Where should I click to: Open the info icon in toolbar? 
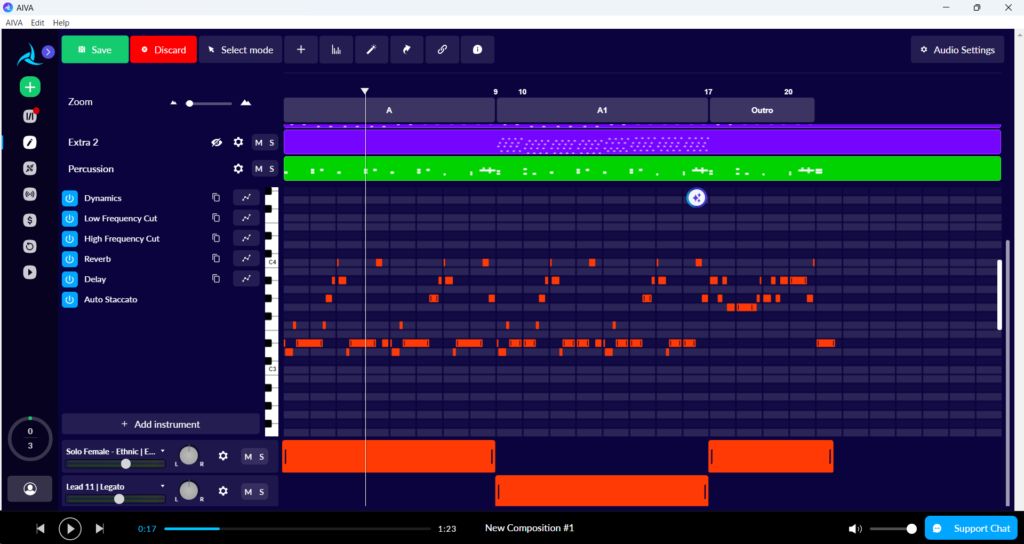click(x=477, y=50)
